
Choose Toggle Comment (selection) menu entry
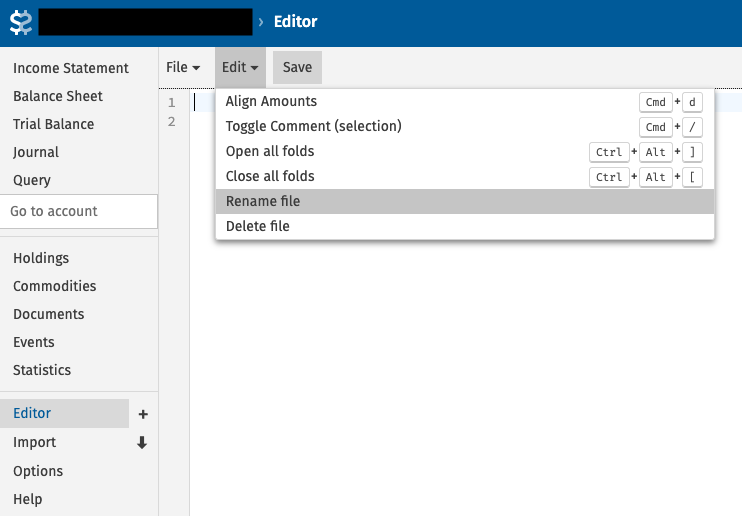(313, 126)
